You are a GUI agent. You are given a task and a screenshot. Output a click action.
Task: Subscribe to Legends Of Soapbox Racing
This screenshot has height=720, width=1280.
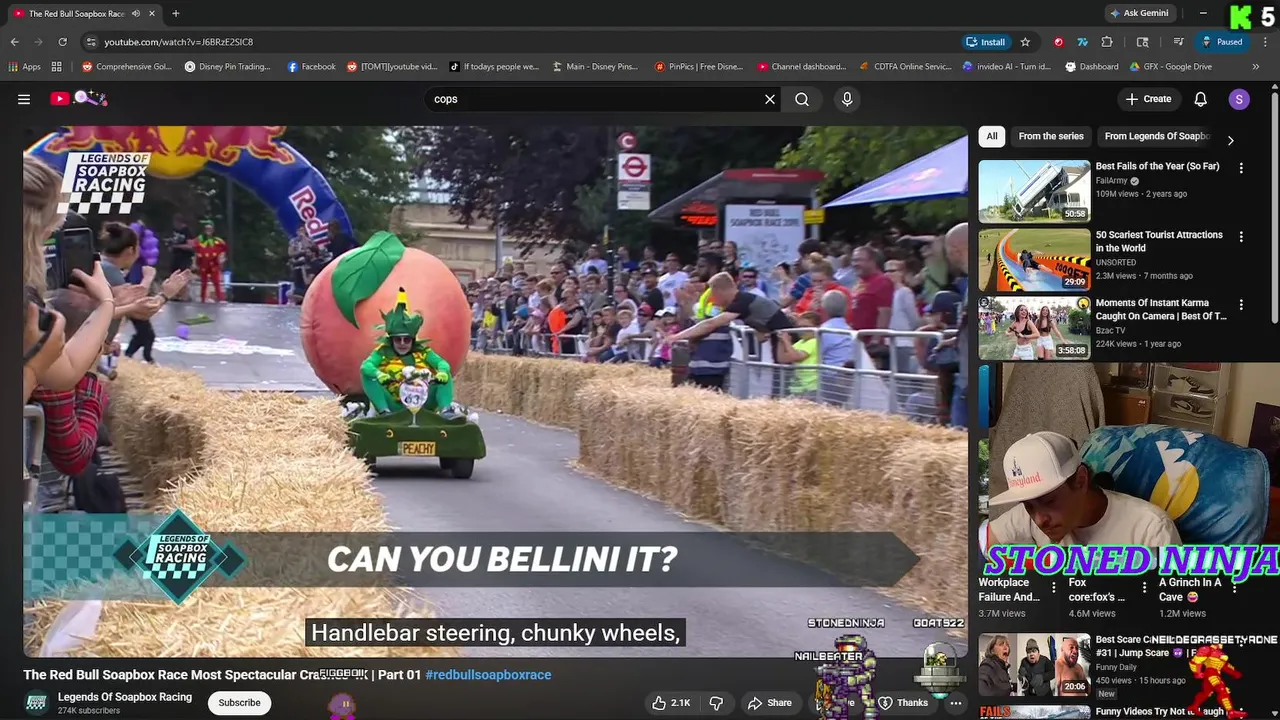pyautogui.click(x=240, y=703)
